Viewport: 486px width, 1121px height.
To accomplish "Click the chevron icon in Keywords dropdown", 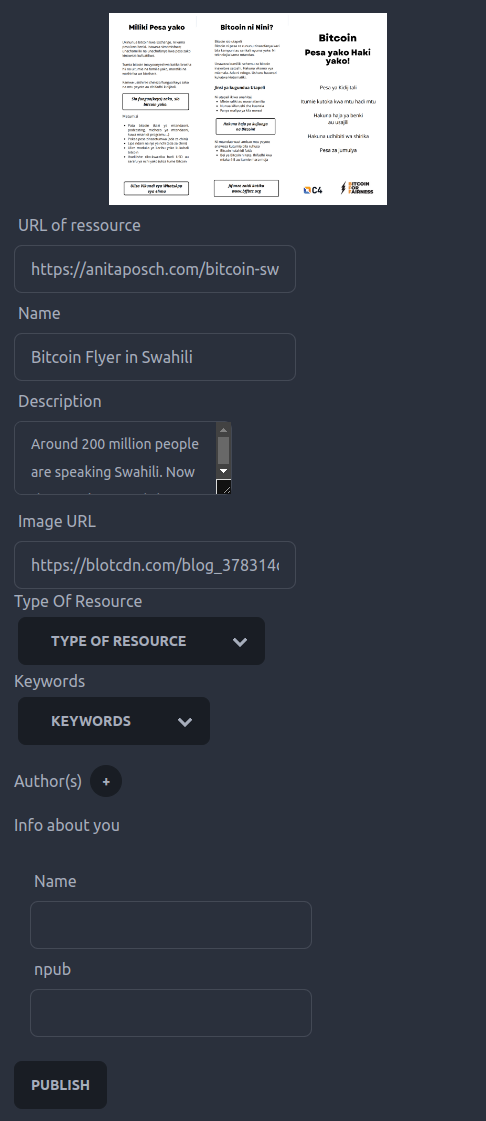I will coord(185,721).
